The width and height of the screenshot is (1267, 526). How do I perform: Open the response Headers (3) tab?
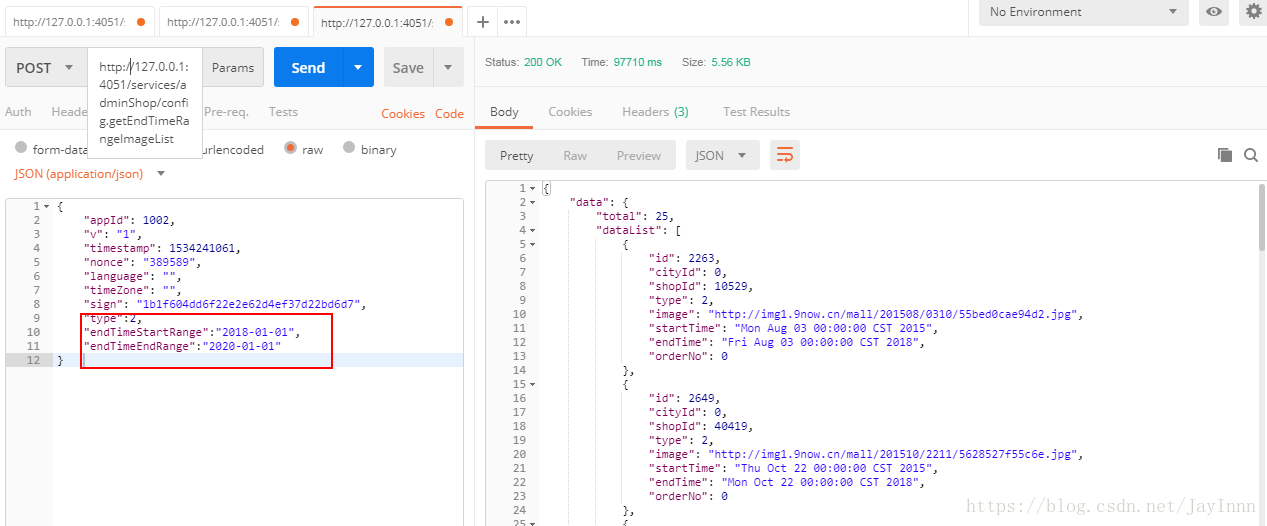click(x=655, y=112)
